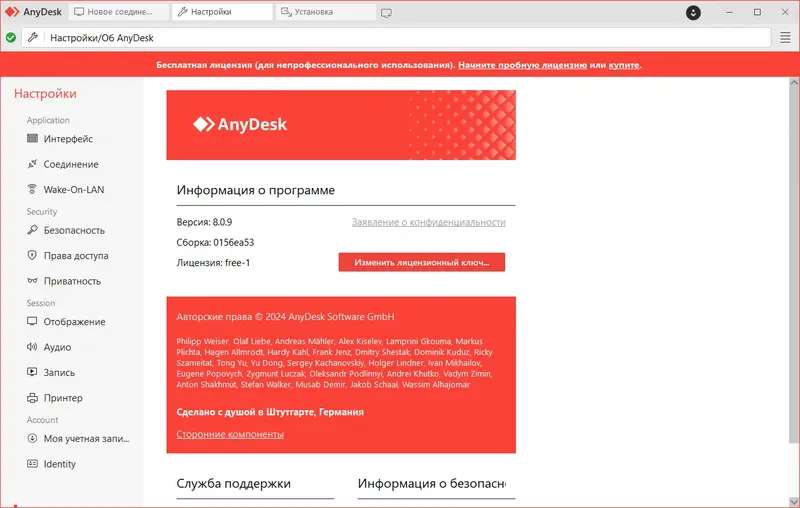The width and height of the screenshot is (800, 508).
Task: Click the Моя учетная запись icon
Action: pos(32,438)
